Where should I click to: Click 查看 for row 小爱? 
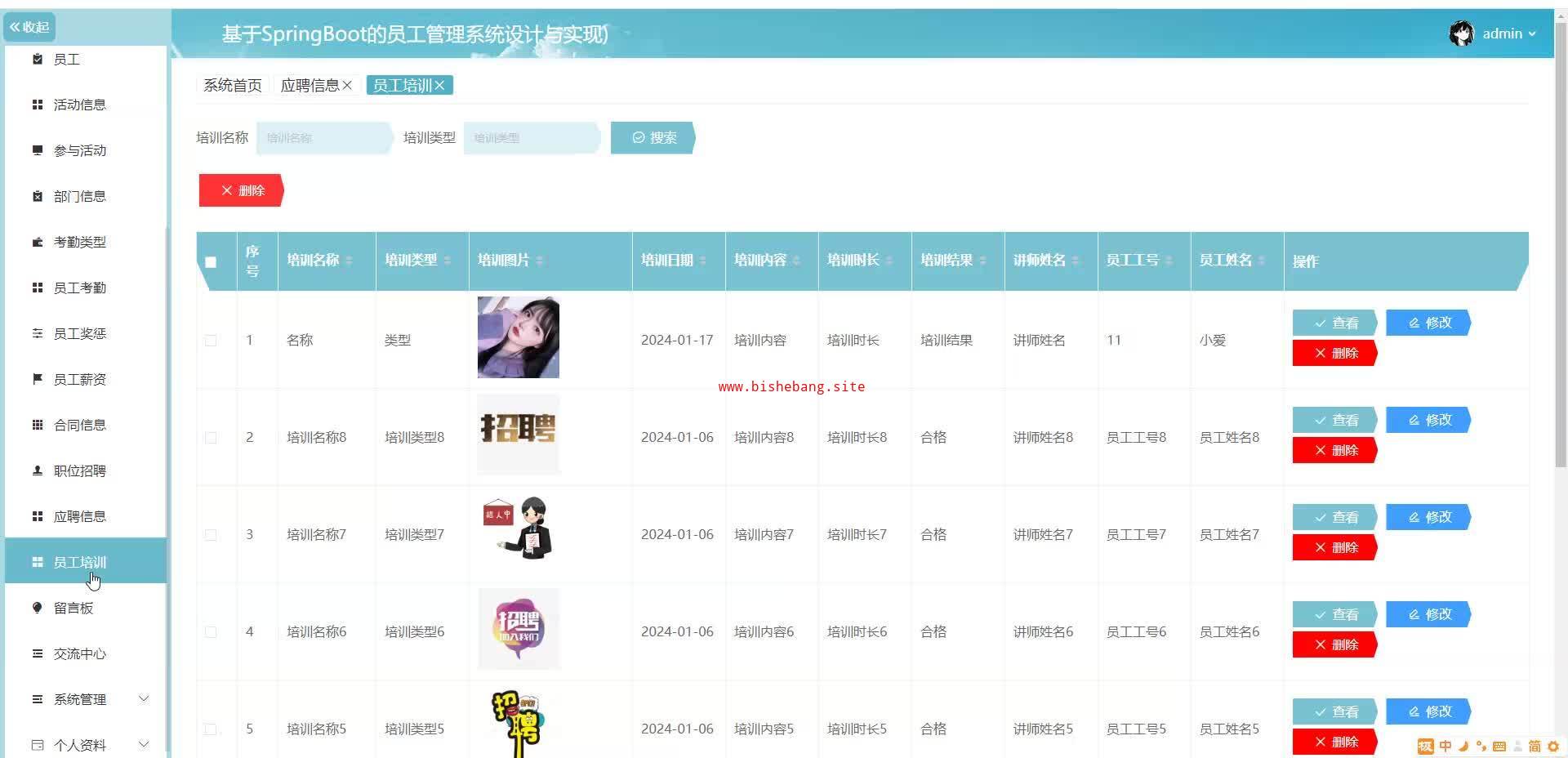pos(1335,323)
